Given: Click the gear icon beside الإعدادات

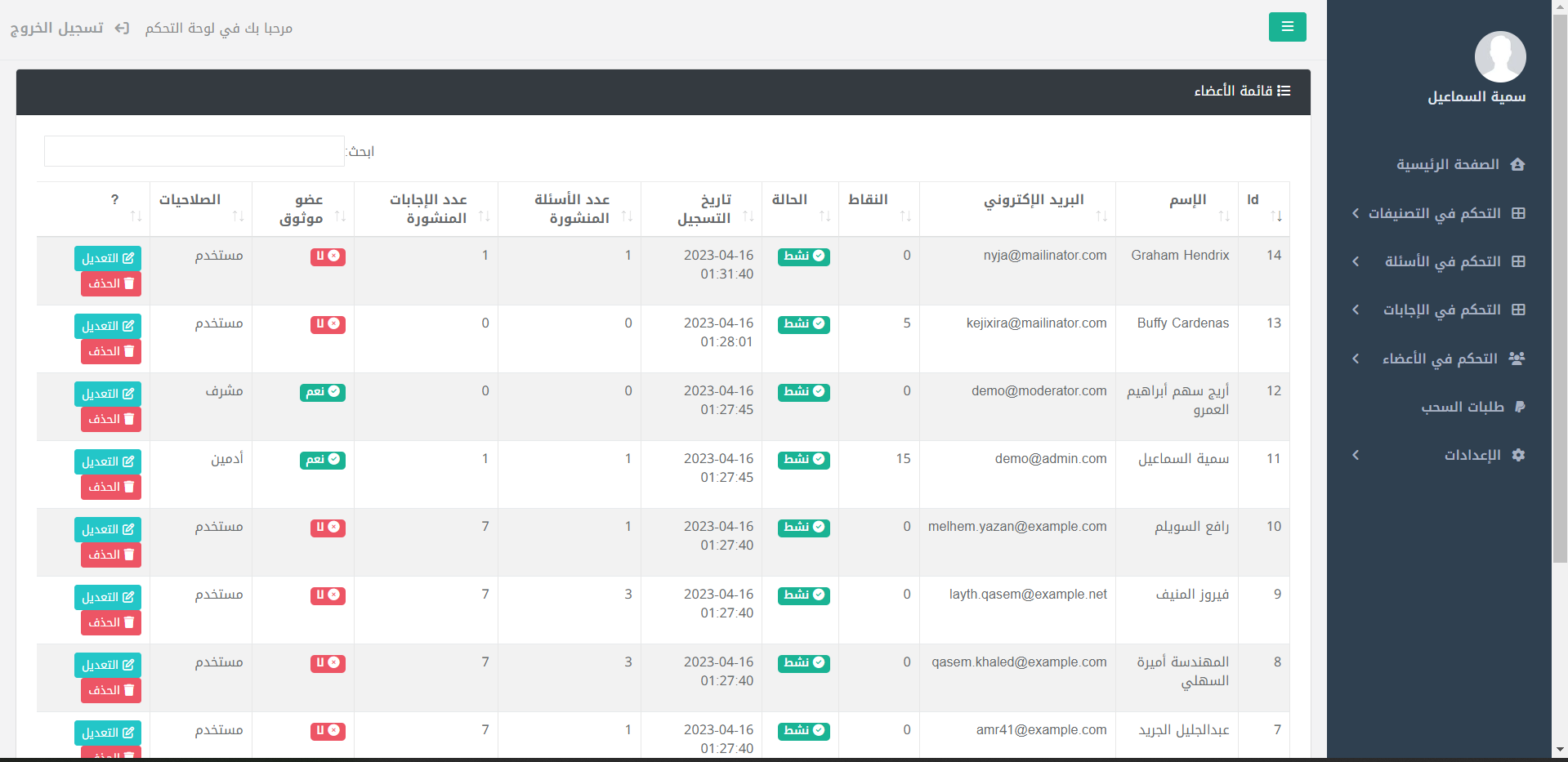Looking at the screenshot, I should (1518, 455).
